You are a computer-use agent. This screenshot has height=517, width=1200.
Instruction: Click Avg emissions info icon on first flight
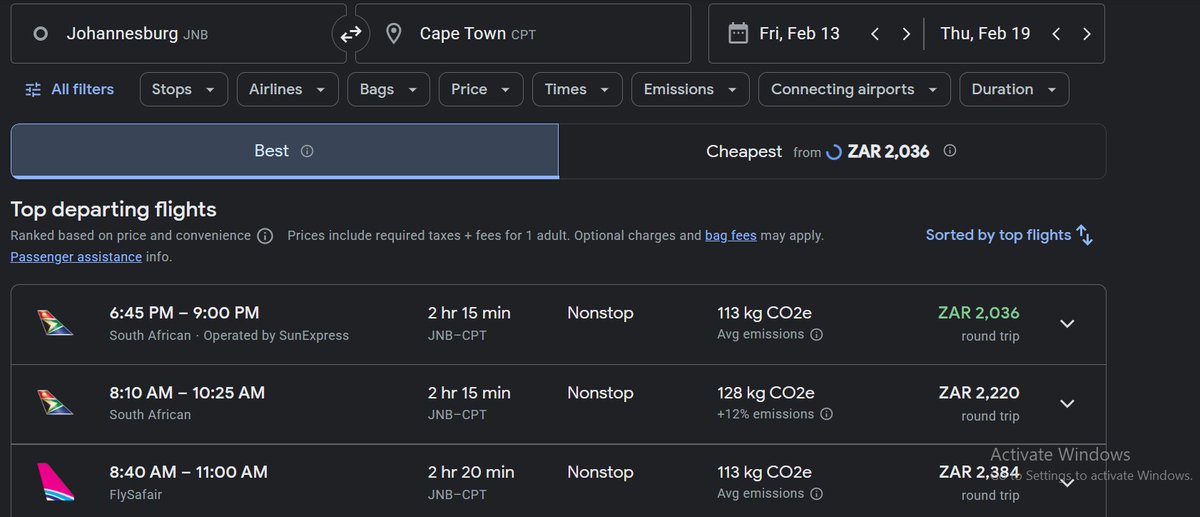point(816,335)
